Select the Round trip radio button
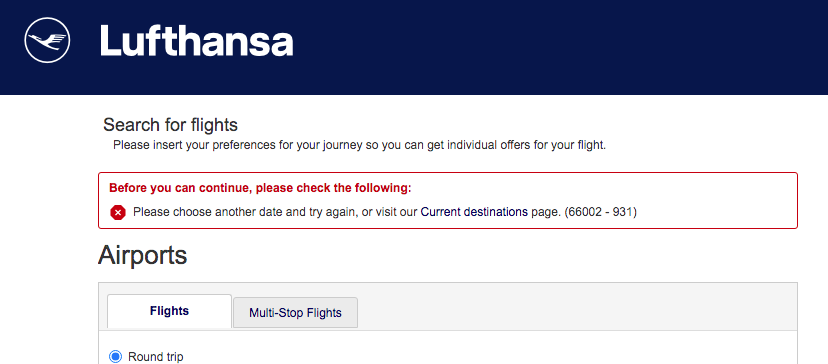Screen dimensions: 828x364 [x=115, y=357]
